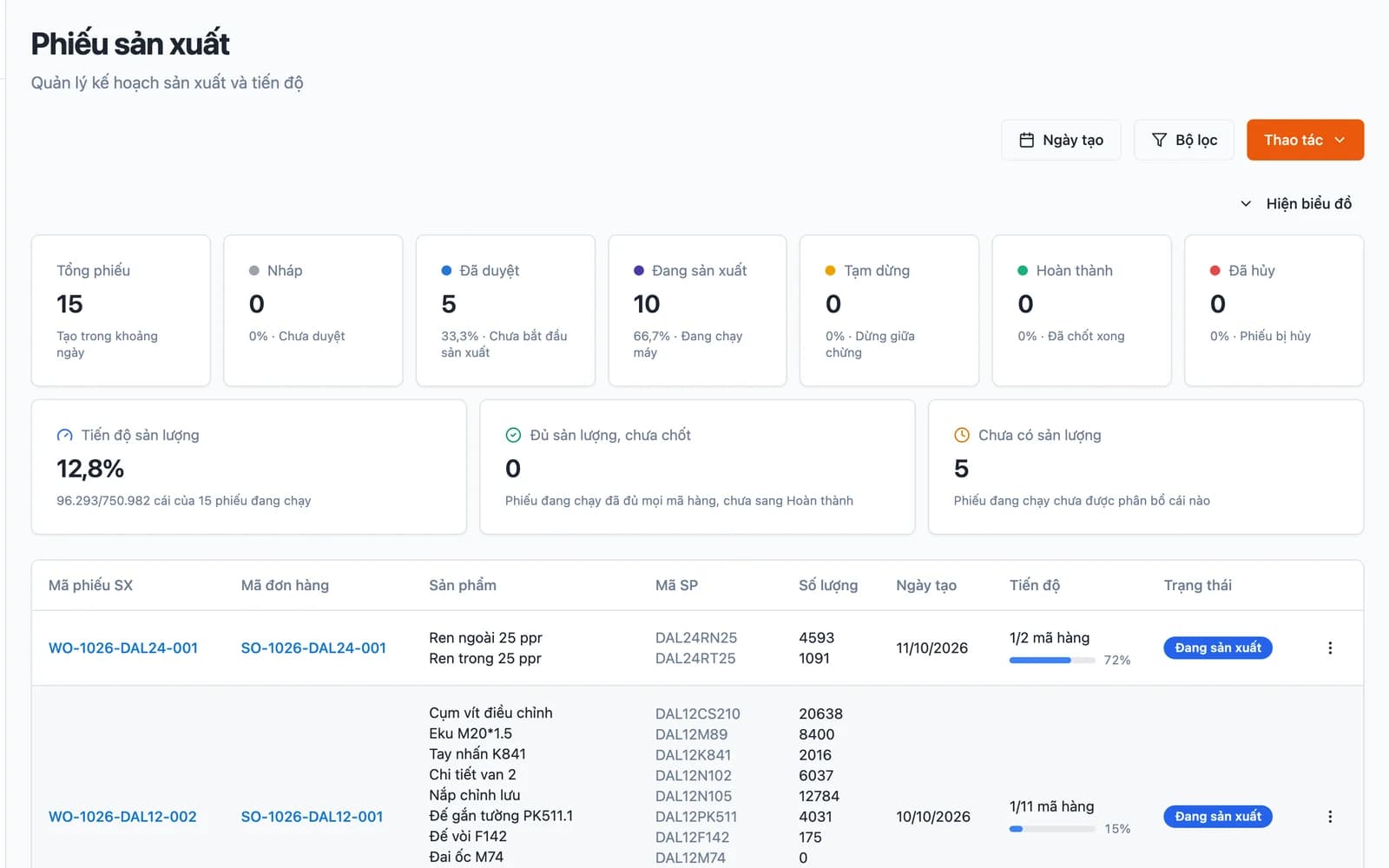
Task: Click the Phiếu sản xuất page title
Action: [130, 43]
